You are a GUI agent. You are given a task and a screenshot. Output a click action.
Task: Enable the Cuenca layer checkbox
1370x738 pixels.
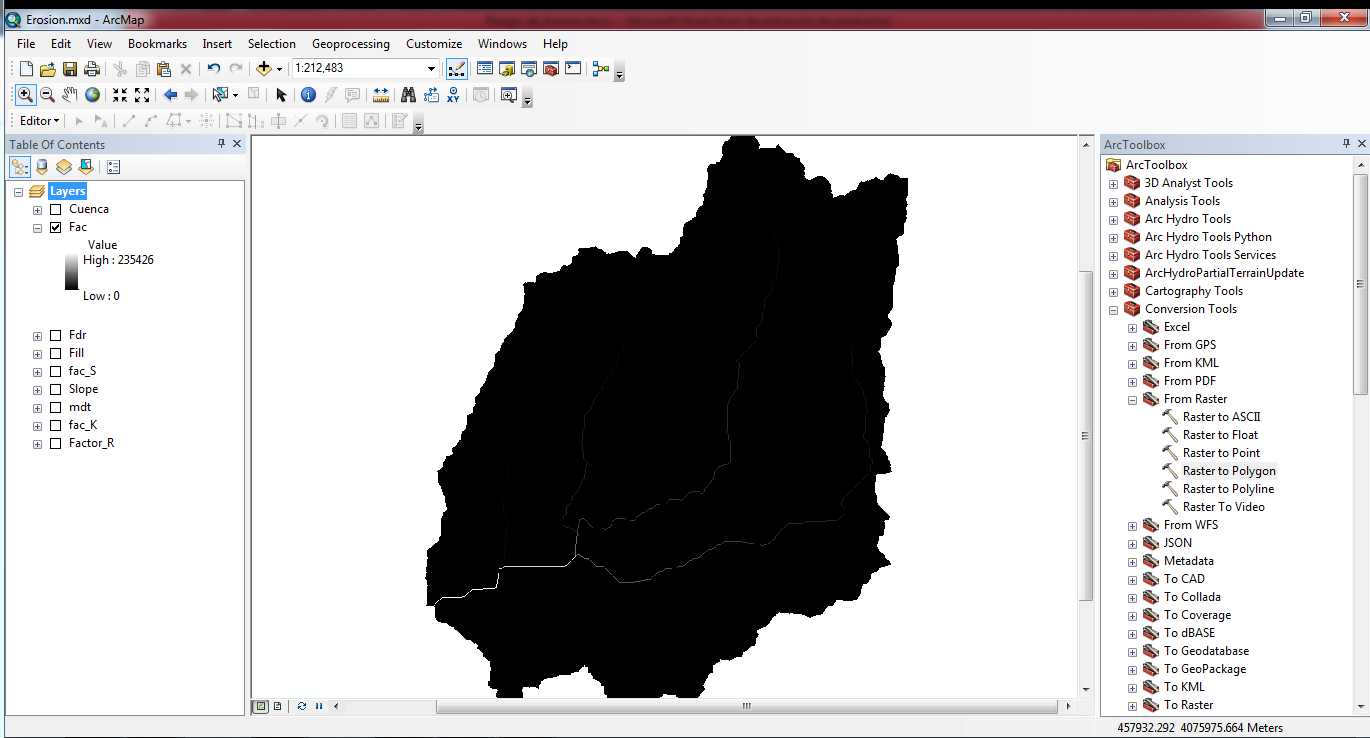pyautogui.click(x=56, y=209)
